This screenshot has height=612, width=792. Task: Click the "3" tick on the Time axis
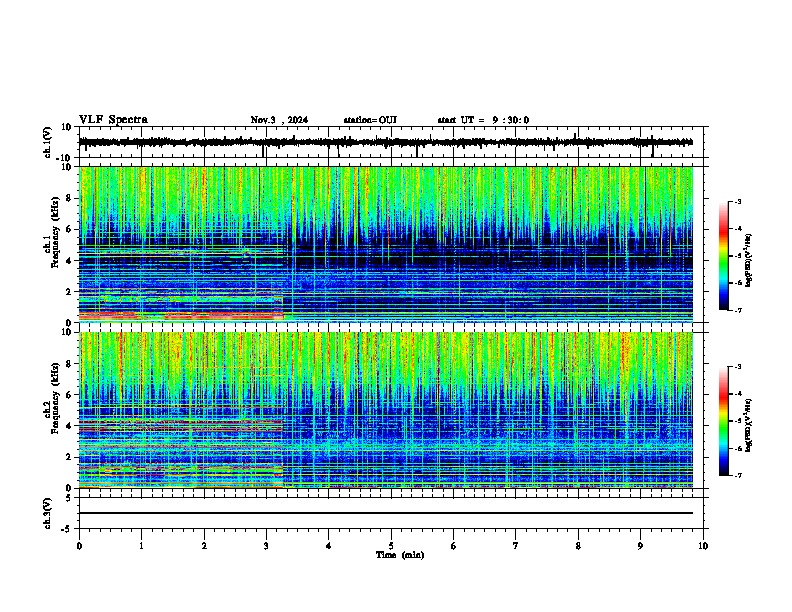(266, 546)
